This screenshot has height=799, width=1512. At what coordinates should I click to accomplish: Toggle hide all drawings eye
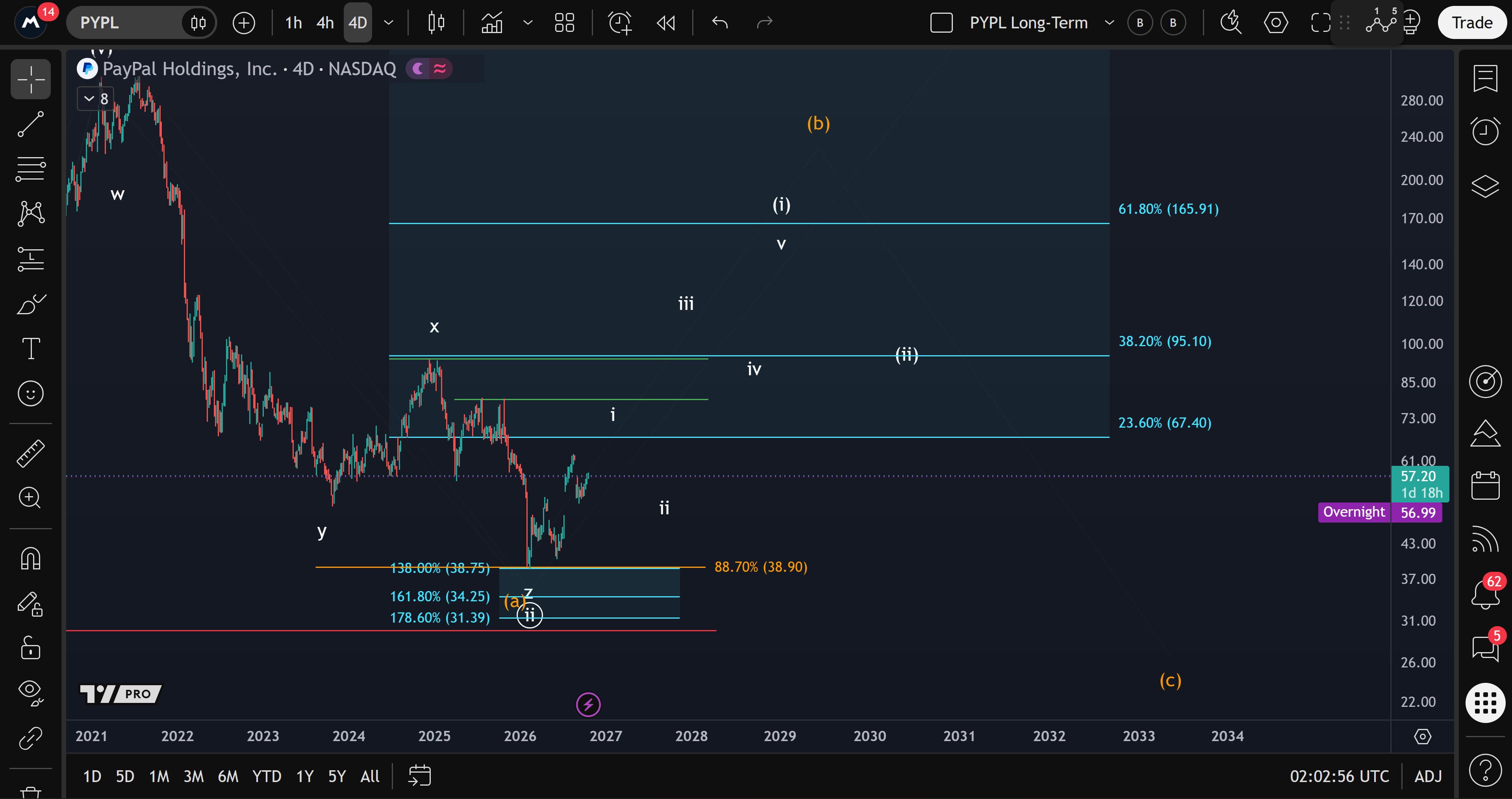tap(31, 693)
